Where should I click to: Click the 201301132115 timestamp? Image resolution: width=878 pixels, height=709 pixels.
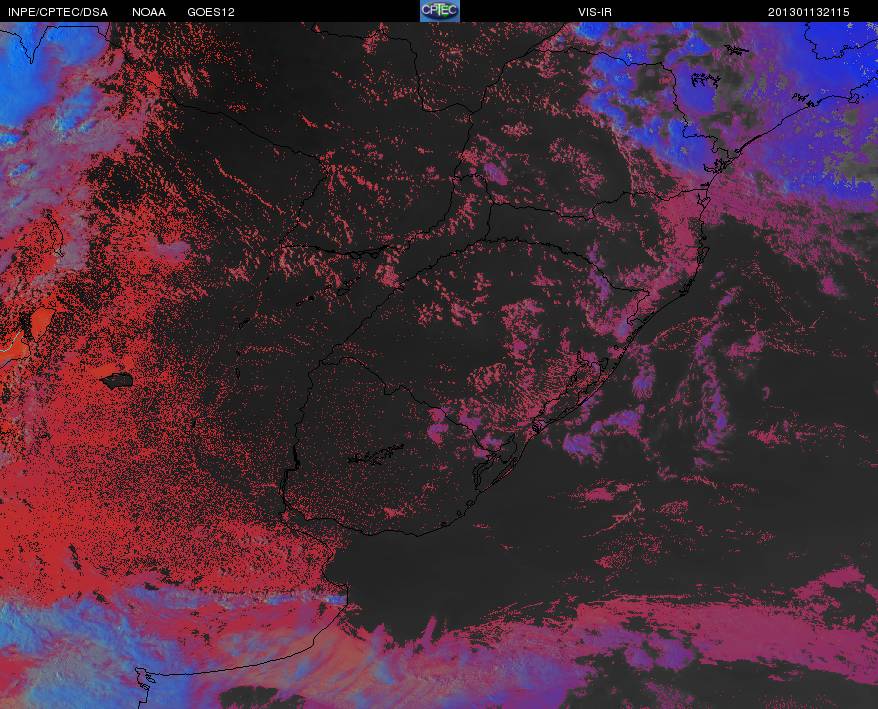tap(809, 12)
